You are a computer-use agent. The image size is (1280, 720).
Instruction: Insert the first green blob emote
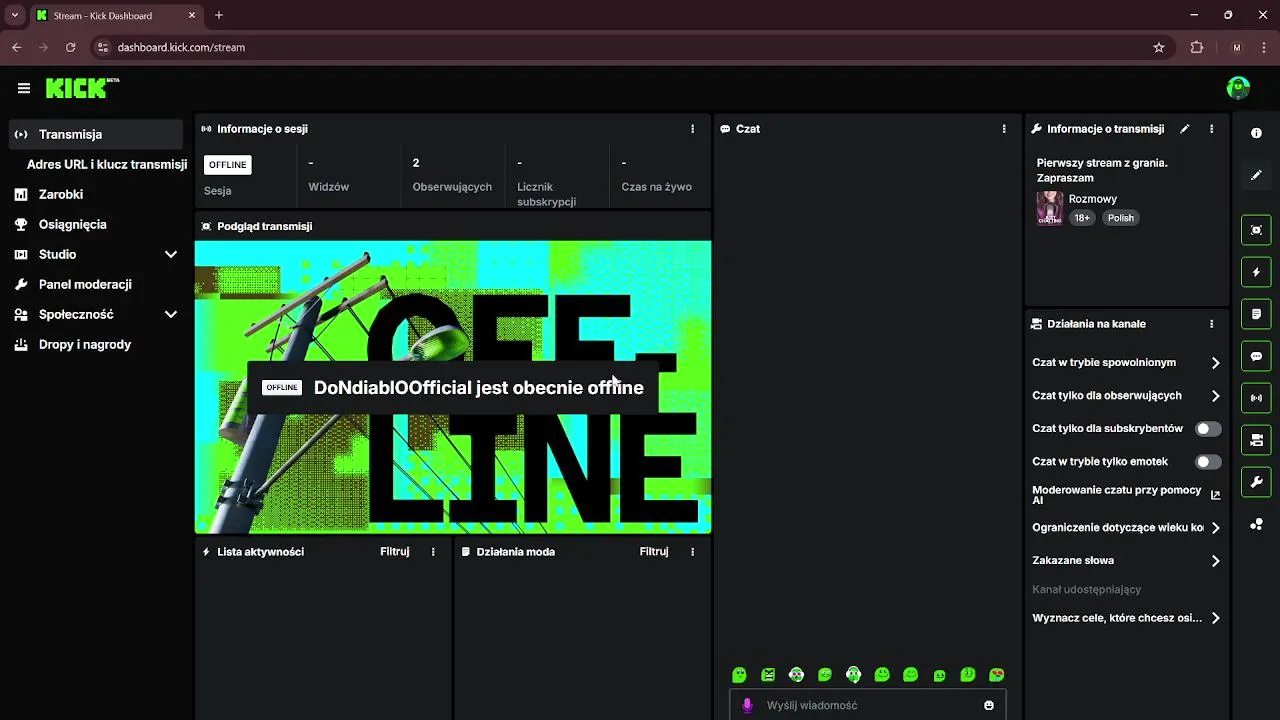(739, 675)
